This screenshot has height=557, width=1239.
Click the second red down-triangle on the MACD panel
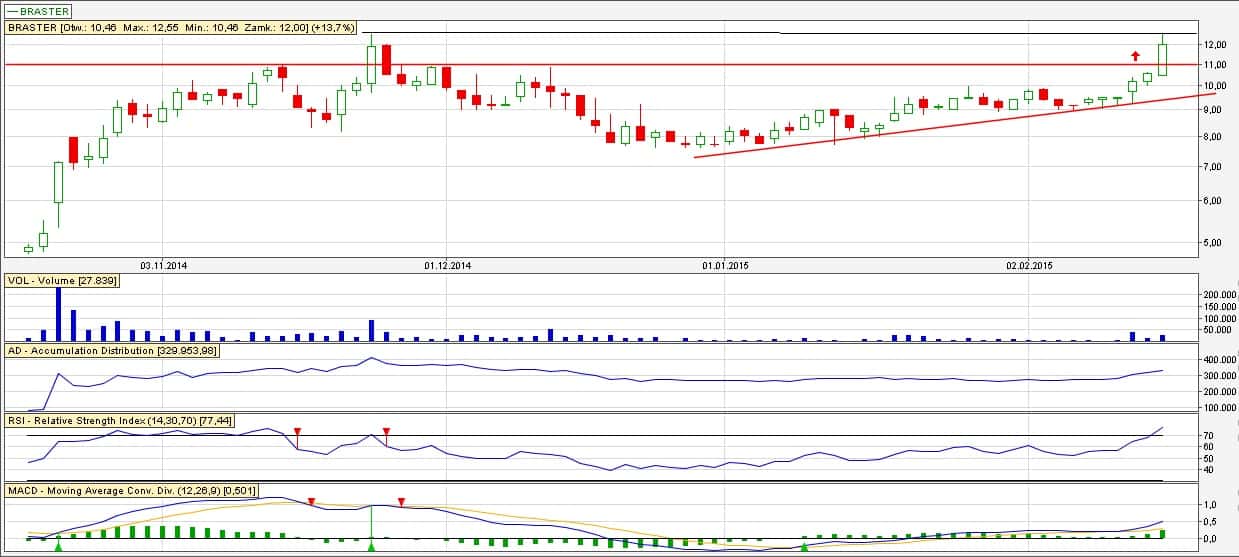[x=401, y=500]
